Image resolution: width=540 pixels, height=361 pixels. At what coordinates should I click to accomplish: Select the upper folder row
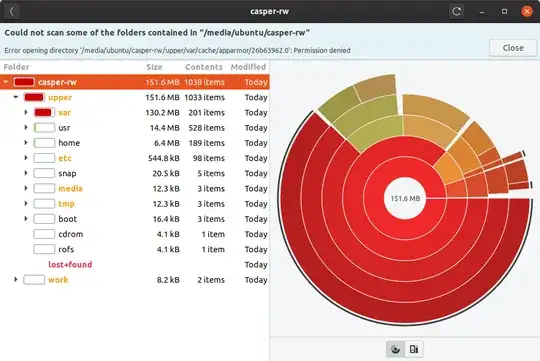[x=135, y=97]
